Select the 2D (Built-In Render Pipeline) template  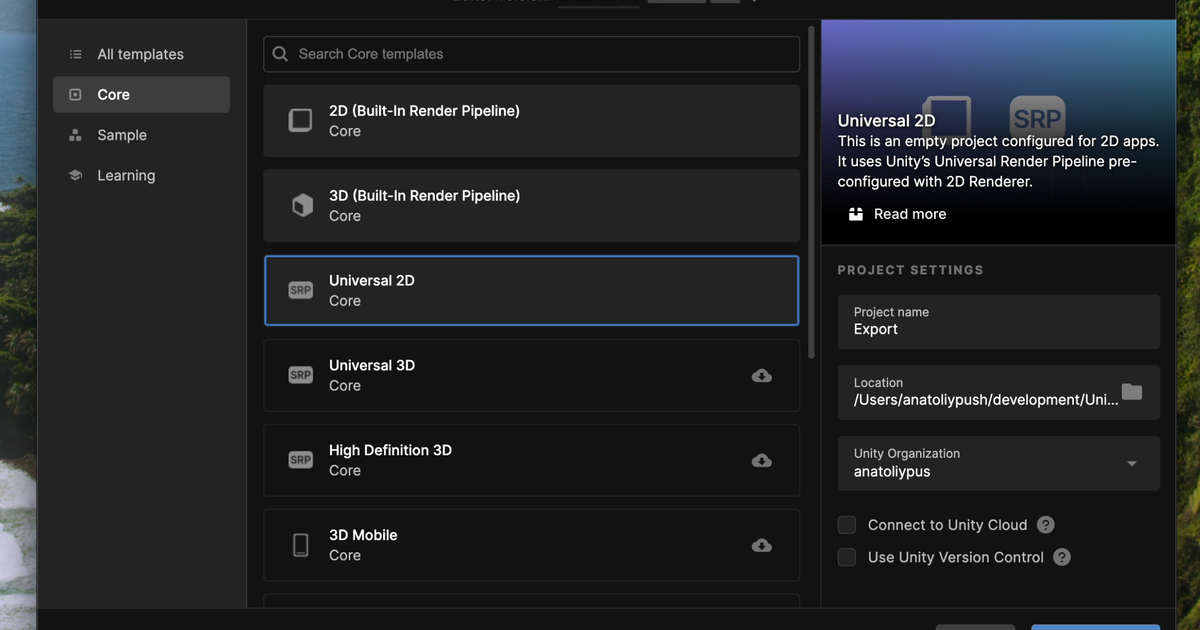(x=531, y=121)
